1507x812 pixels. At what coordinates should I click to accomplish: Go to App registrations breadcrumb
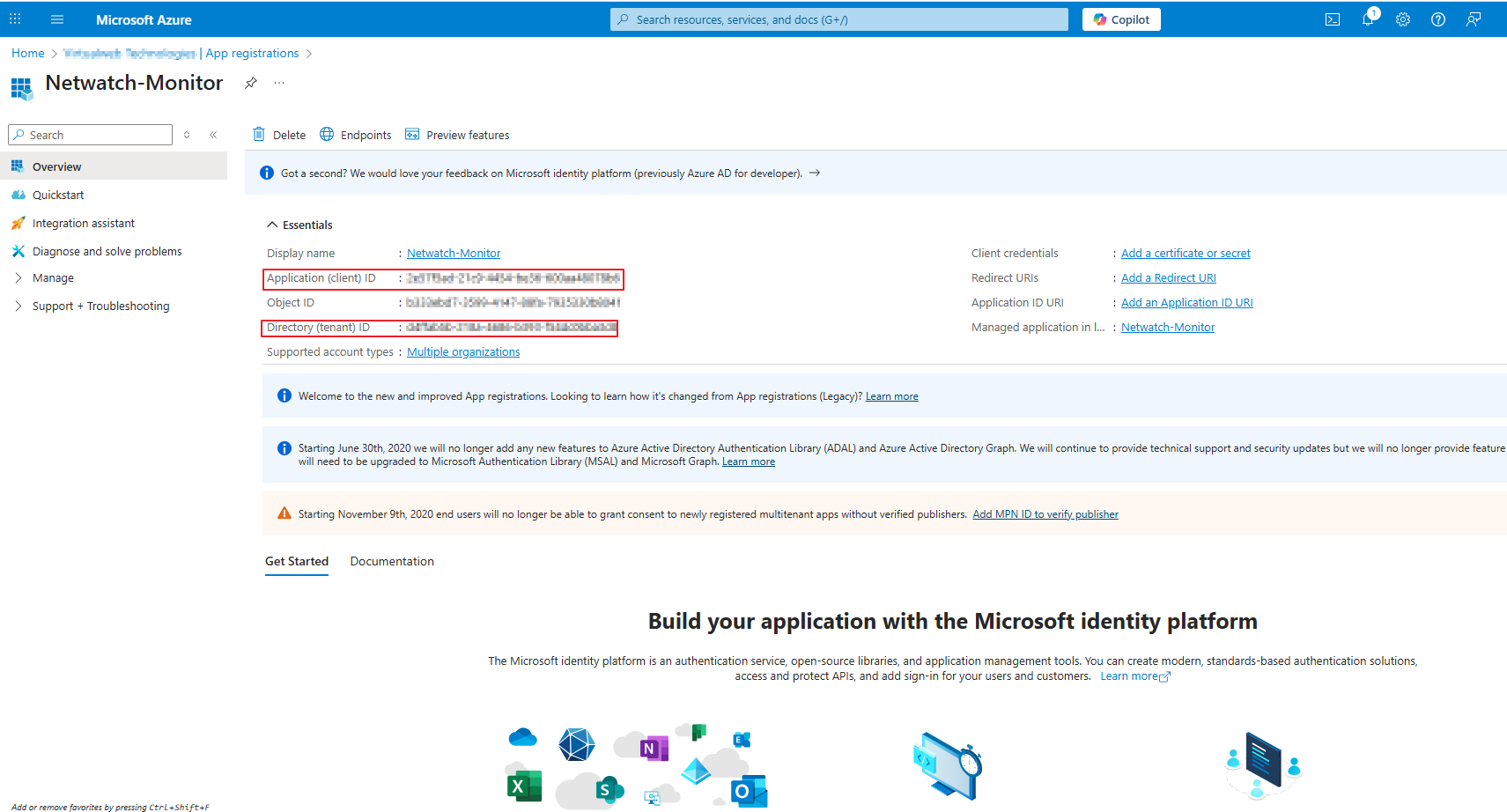(x=253, y=53)
